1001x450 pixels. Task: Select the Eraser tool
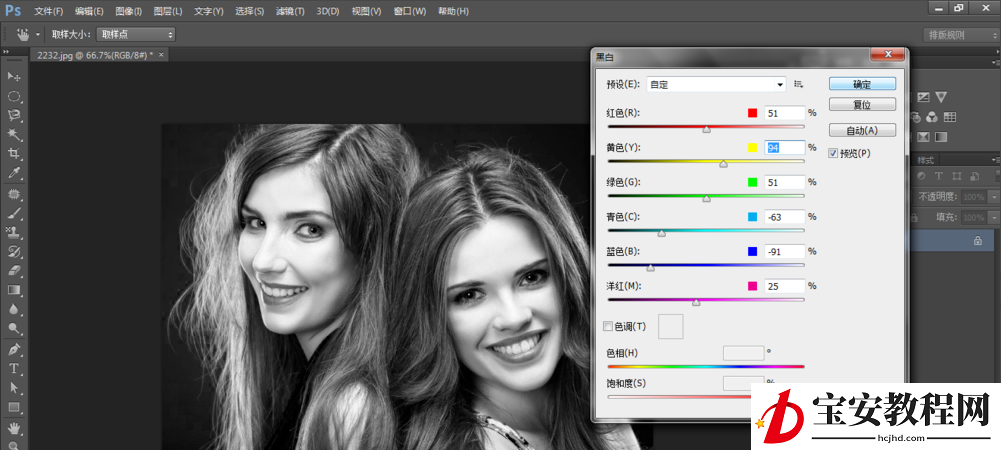coord(14,271)
